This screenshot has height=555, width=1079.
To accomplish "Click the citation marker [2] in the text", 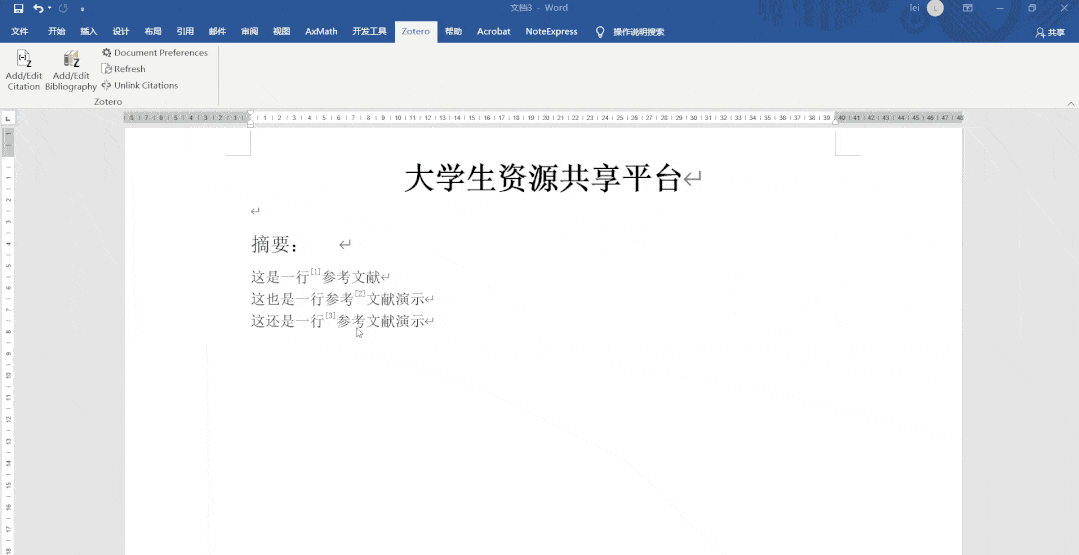I will point(360,294).
